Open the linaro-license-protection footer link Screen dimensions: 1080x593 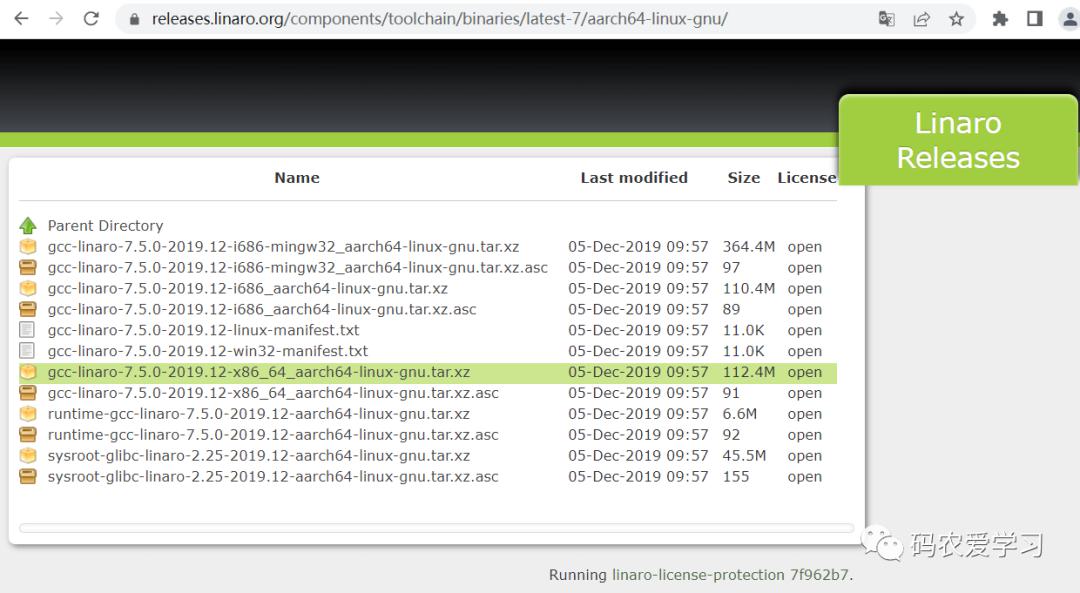[698, 574]
